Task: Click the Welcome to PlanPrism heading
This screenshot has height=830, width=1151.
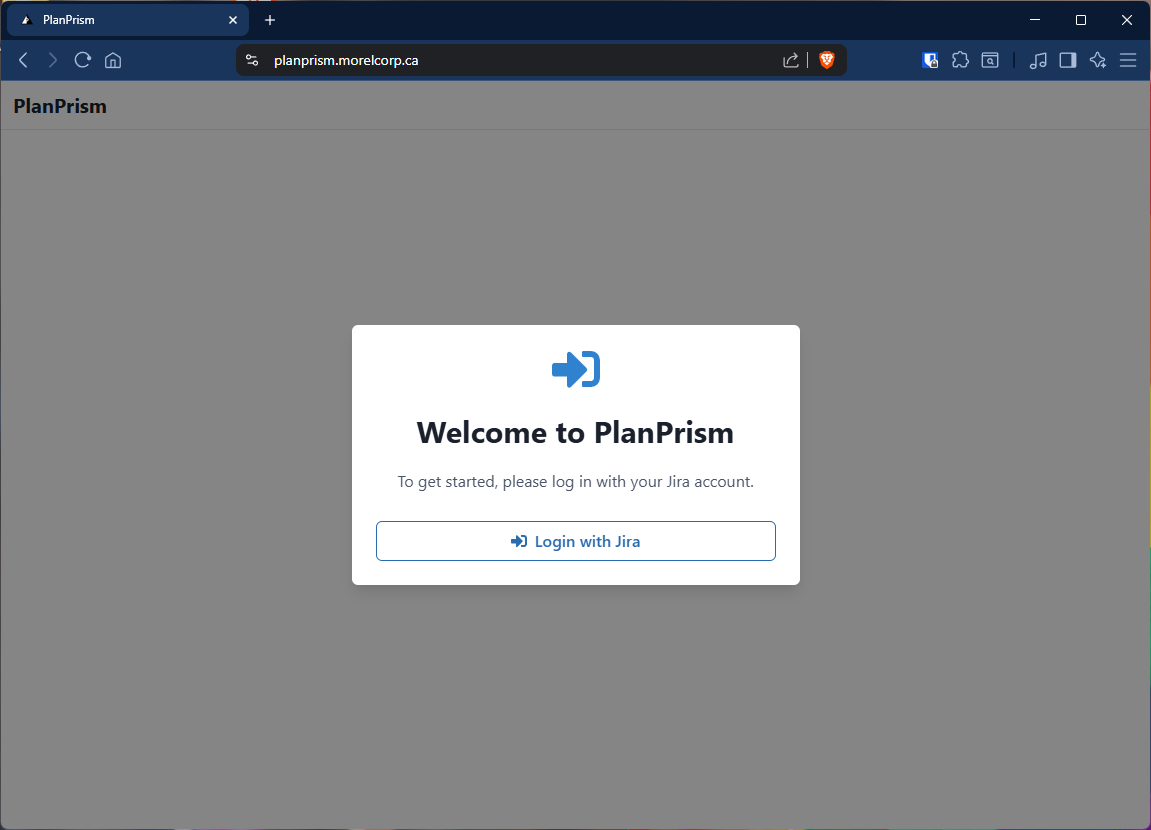Action: pos(576,432)
